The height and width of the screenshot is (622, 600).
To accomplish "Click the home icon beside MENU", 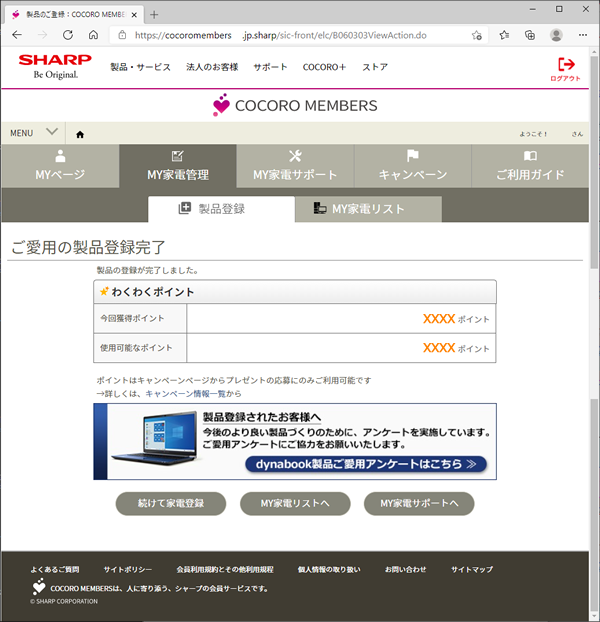I will [x=80, y=134].
